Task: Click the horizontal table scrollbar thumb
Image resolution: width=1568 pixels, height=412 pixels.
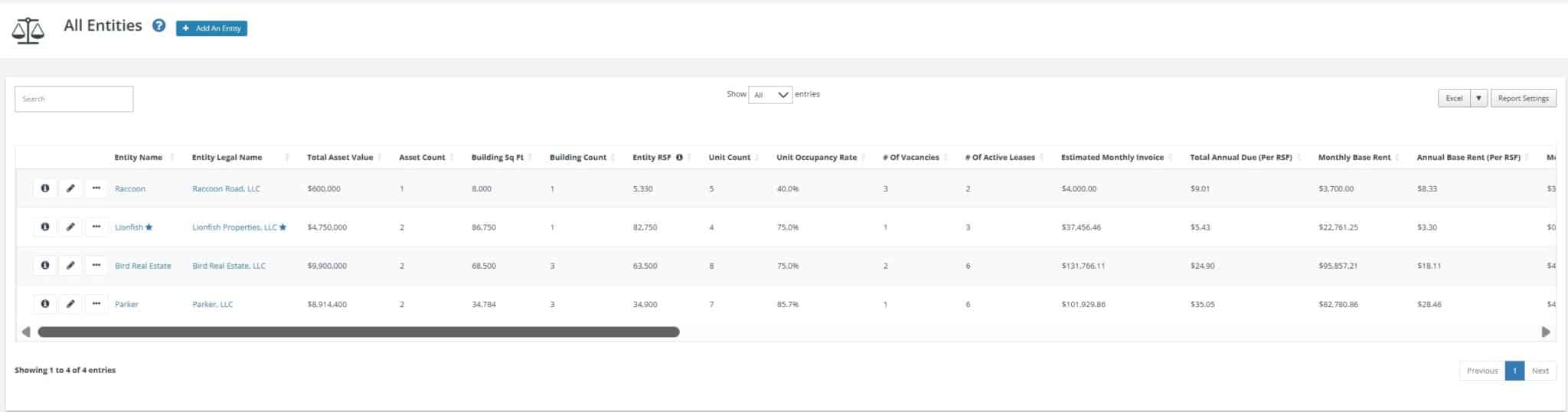Action: pyautogui.click(x=358, y=332)
